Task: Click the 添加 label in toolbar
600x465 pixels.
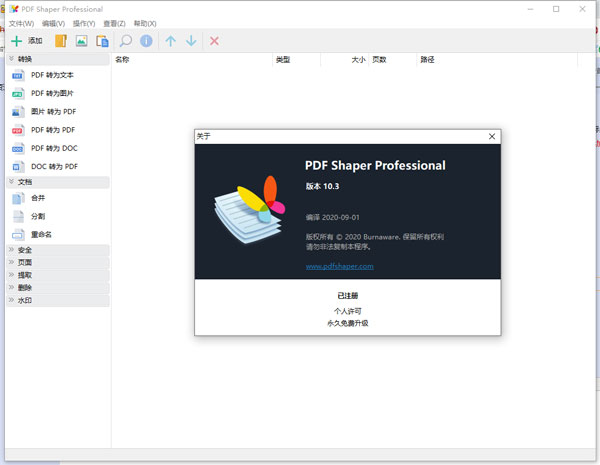Action: (35, 41)
